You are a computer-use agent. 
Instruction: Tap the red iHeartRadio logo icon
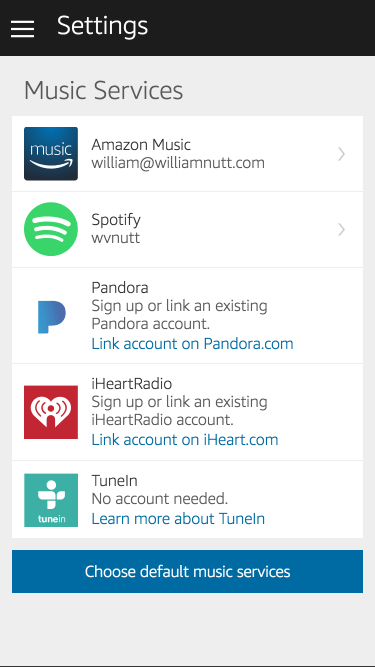(51, 412)
